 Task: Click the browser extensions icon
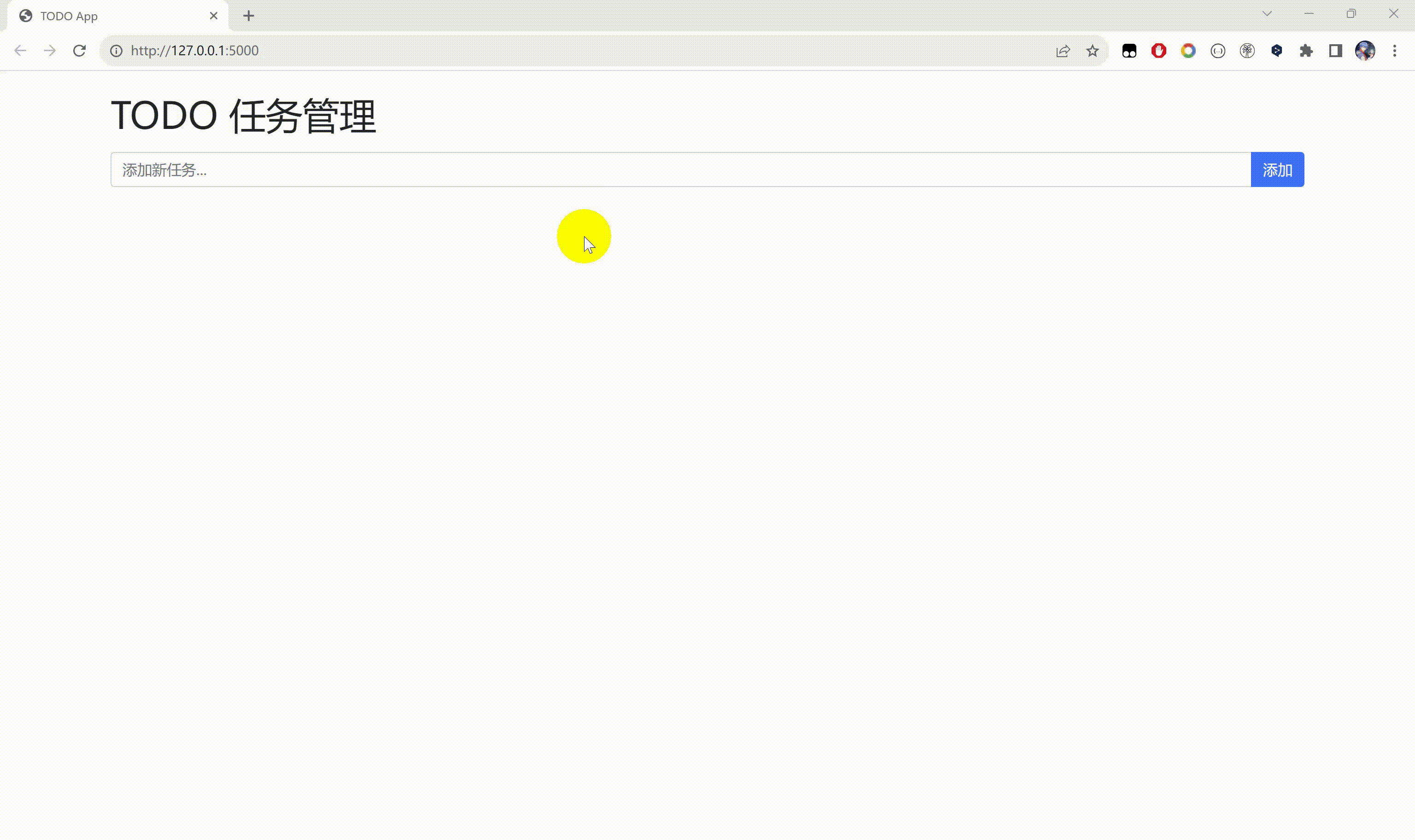[x=1307, y=50]
